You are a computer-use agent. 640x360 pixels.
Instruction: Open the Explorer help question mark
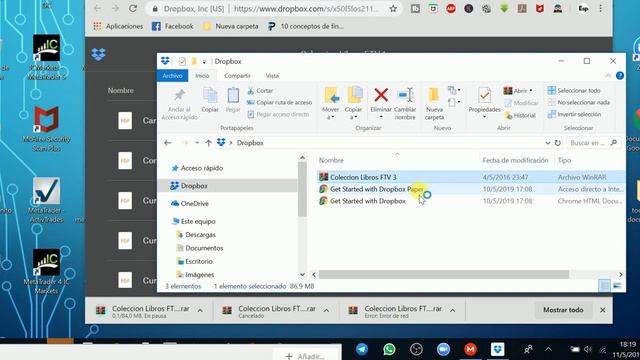(x=620, y=76)
